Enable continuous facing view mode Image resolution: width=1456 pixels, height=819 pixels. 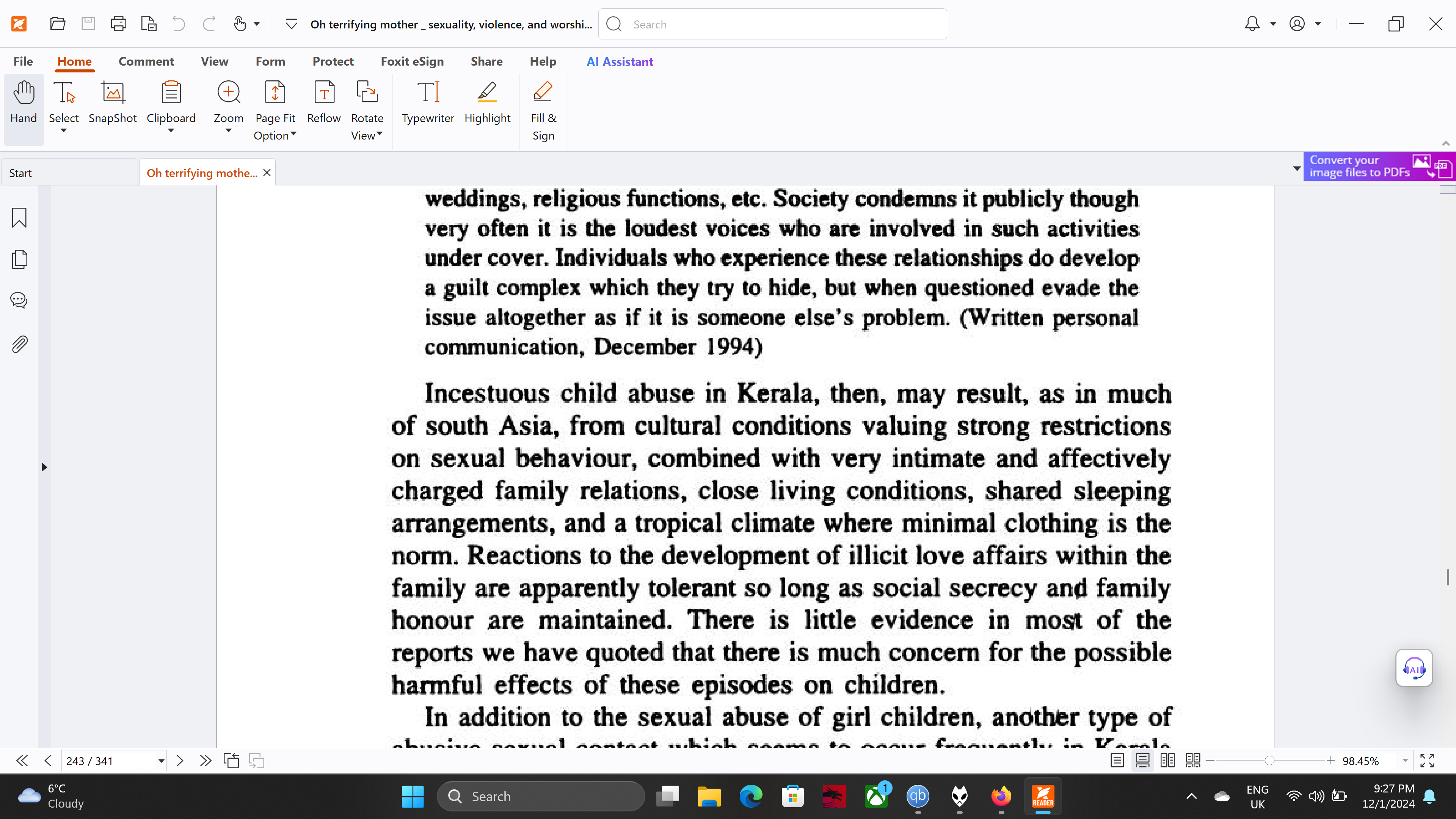coord(1193,761)
